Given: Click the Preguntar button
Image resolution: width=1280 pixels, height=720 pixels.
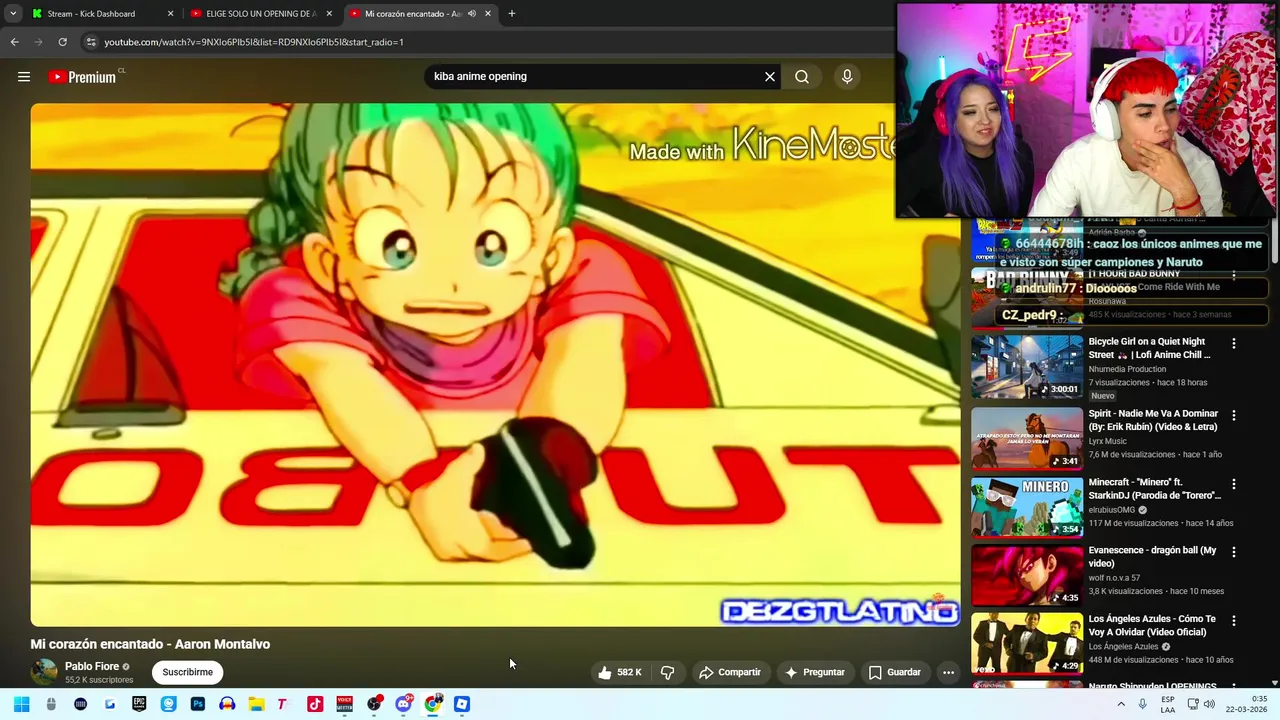Looking at the screenshot, I should coord(815,673).
